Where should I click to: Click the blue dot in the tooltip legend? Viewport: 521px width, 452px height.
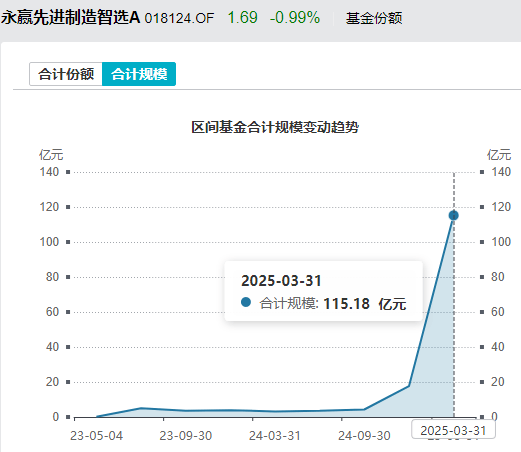(246, 302)
